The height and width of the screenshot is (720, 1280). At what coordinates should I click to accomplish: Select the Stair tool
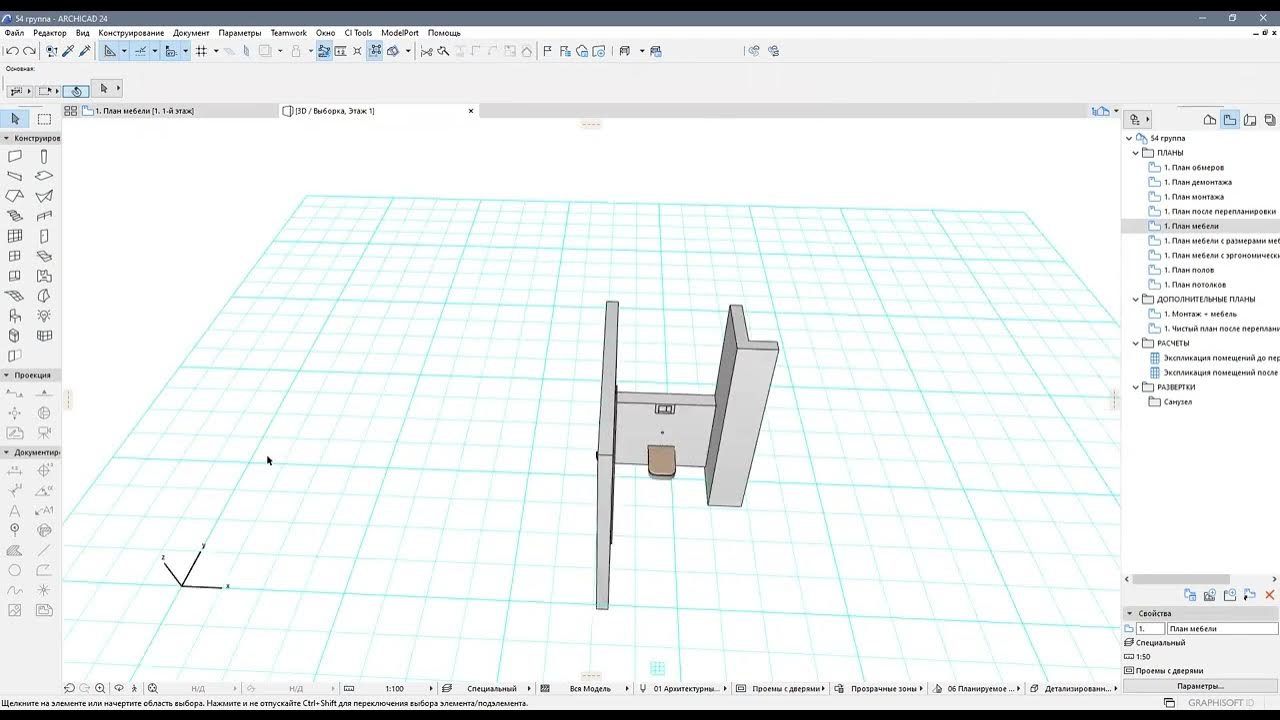coord(15,216)
